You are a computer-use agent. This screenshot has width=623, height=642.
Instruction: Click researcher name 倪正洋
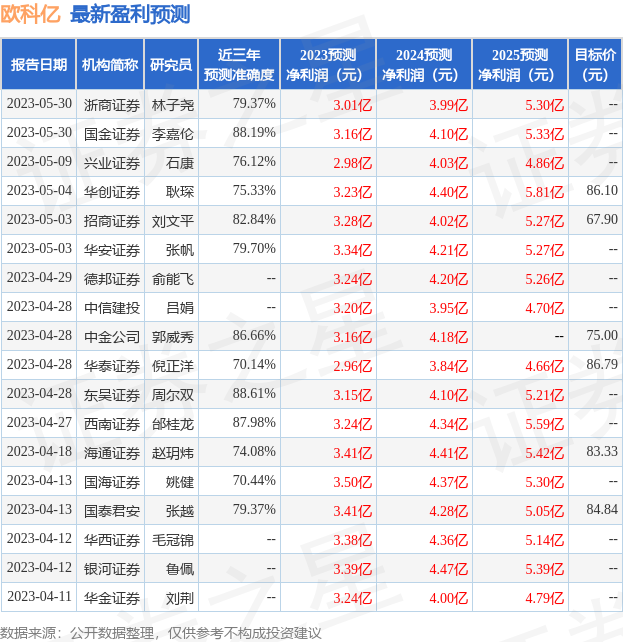tap(173, 366)
